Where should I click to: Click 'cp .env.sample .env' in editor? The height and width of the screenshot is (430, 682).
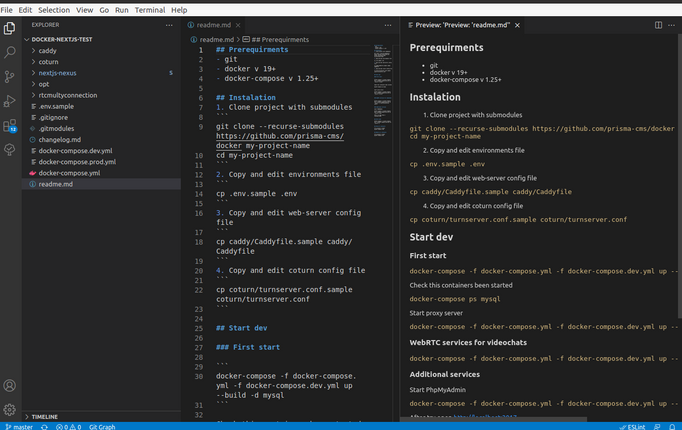point(257,194)
